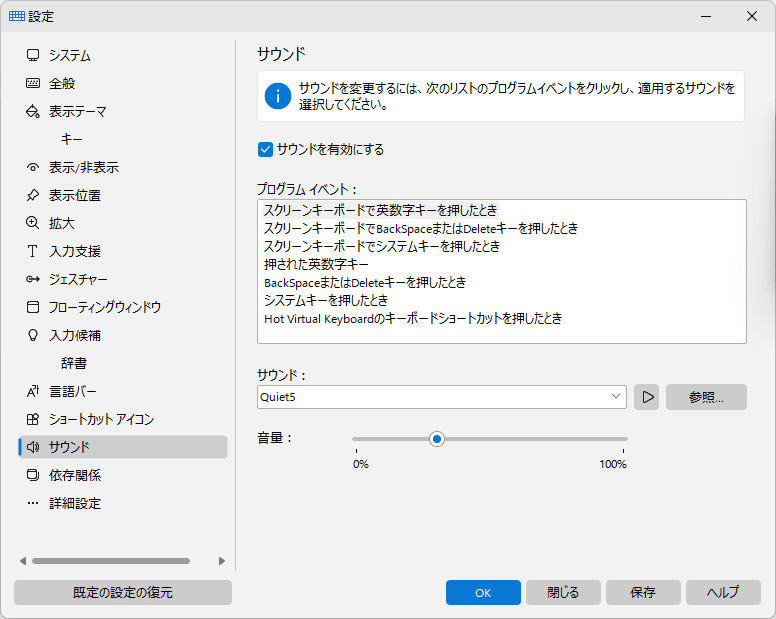
Task: Click the 入力支援 T icon
Action: click(33, 251)
